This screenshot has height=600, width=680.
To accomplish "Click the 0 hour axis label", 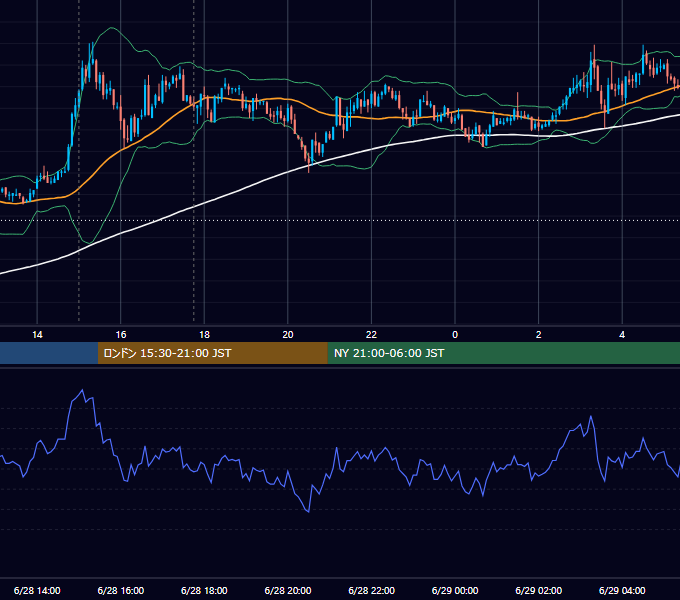I will coord(455,335).
